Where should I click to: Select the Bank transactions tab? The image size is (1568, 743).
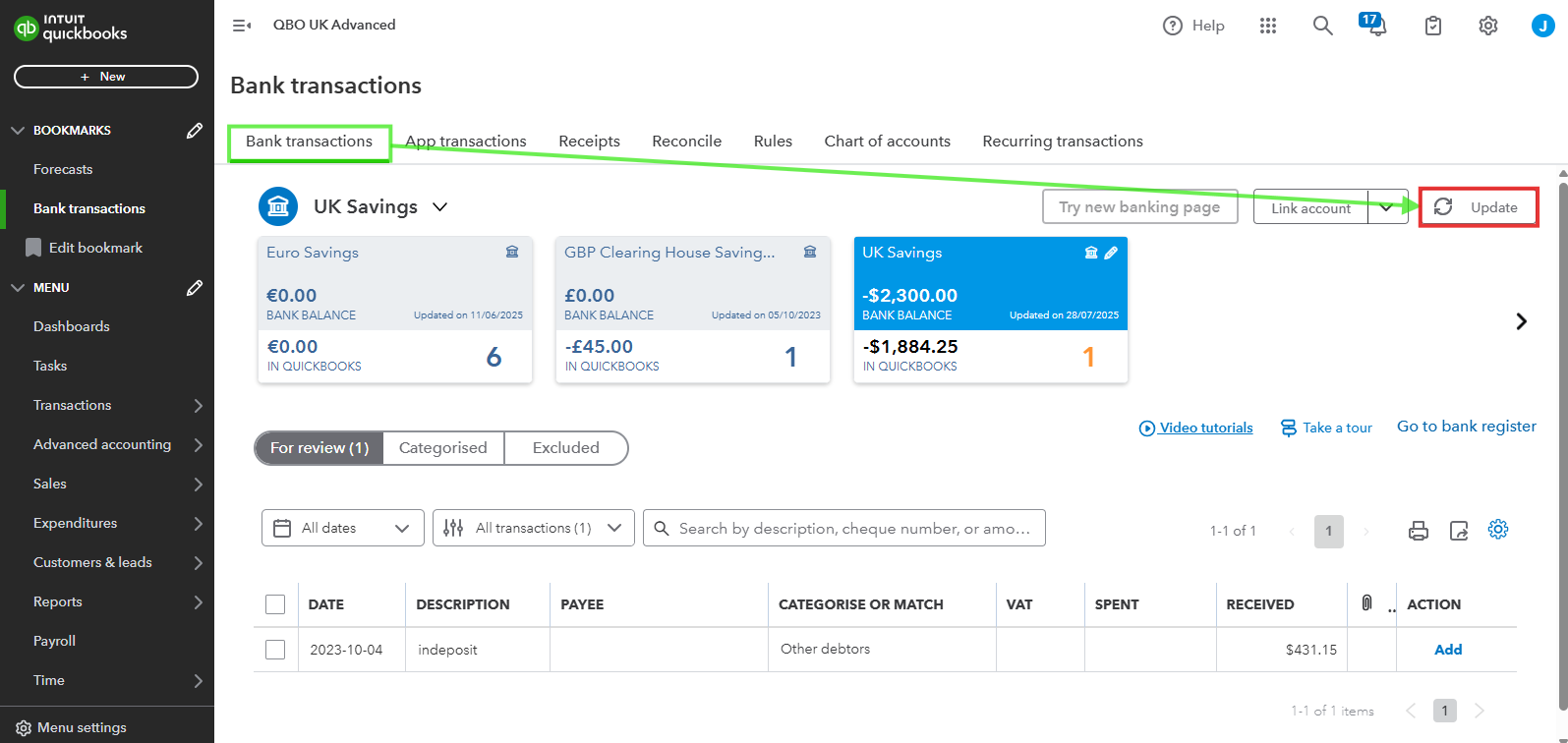[x=309, y=142]
